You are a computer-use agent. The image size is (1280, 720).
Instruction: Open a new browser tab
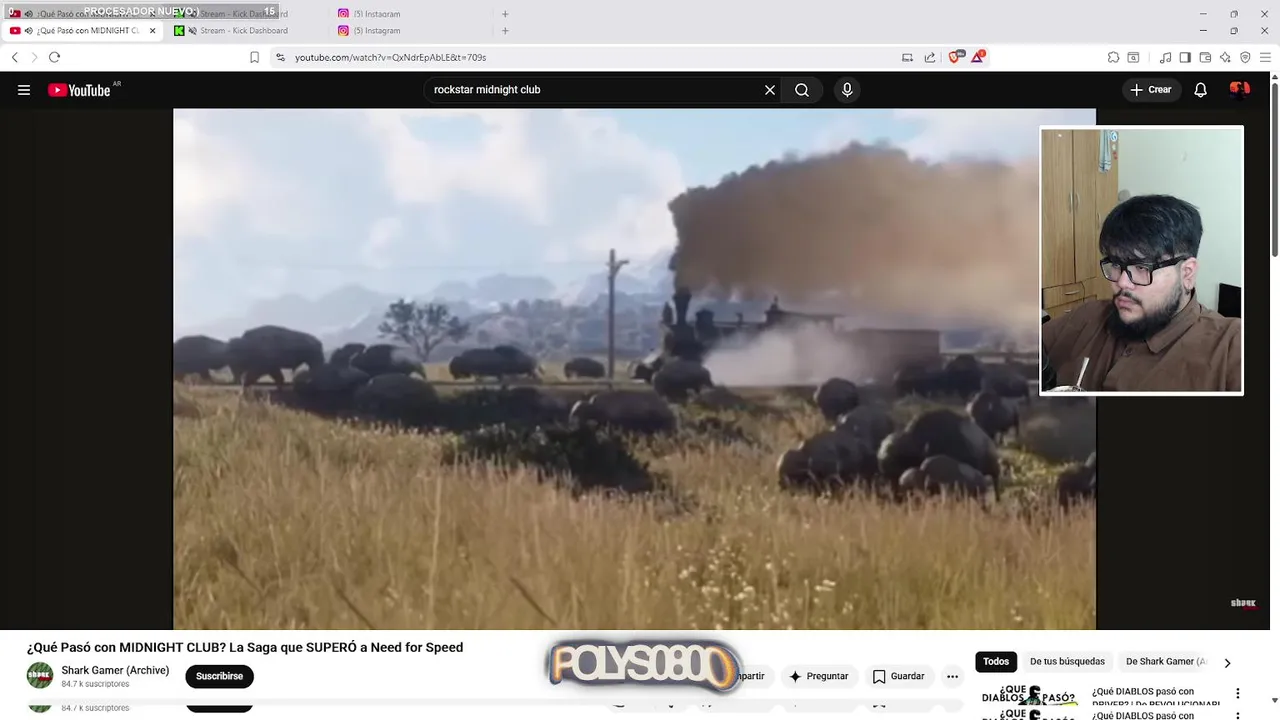click(505, 31)
